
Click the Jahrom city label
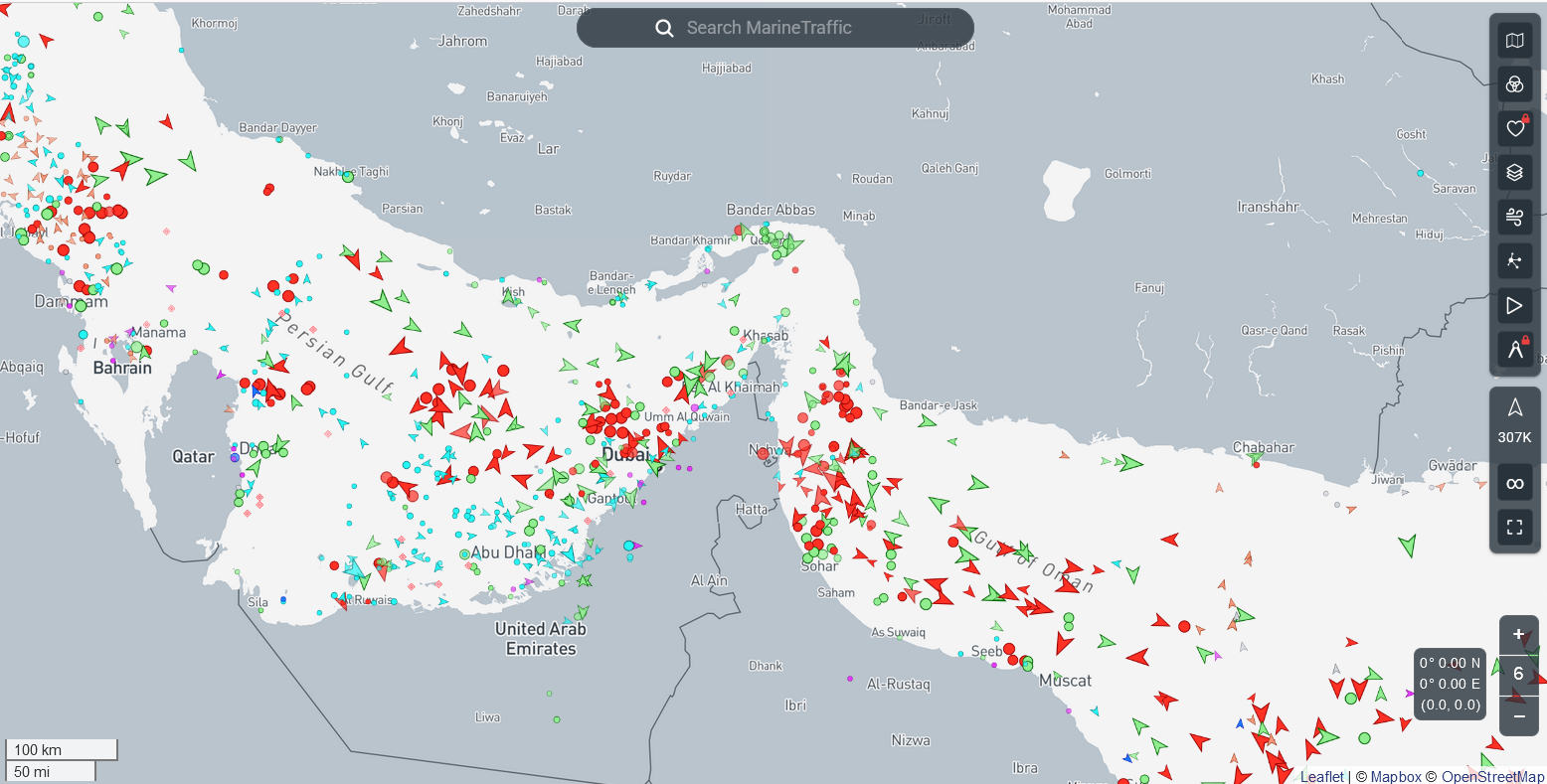point(463,42)
